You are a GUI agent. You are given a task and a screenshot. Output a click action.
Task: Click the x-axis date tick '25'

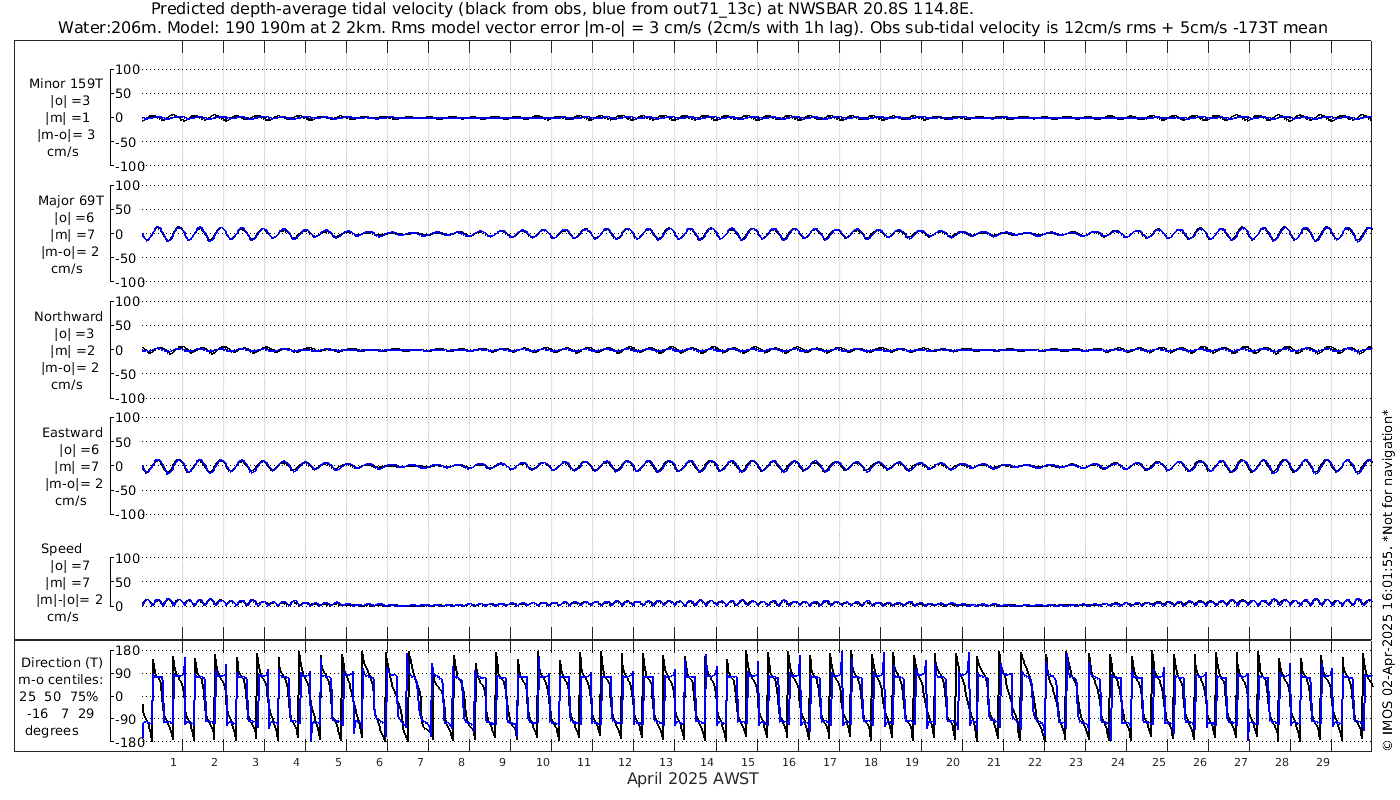(1158, 762)
